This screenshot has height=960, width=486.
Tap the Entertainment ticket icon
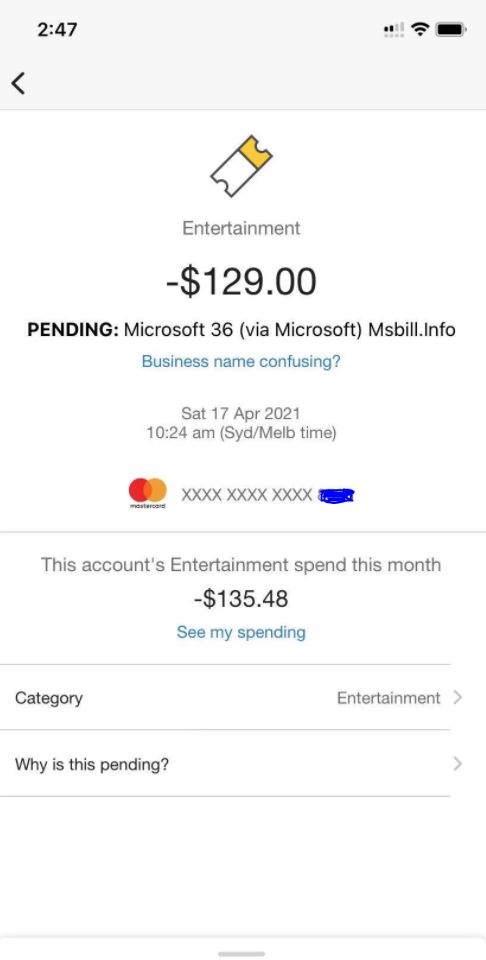(241, 166)
